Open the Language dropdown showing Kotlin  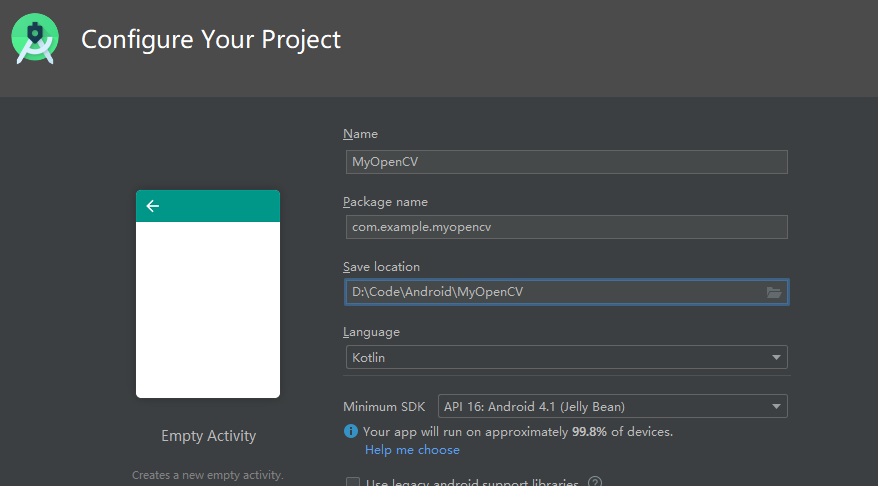click(566, 357)
